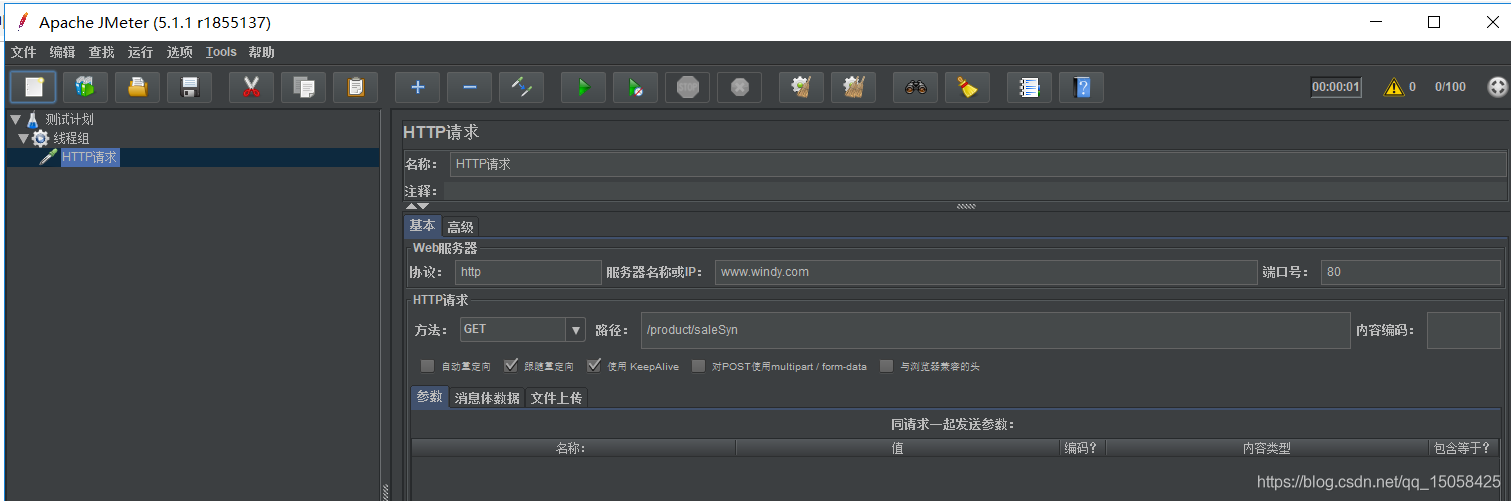Select the 消息体数据 tab
This screenshot has width=1511, height=501.
click(487, 398)
